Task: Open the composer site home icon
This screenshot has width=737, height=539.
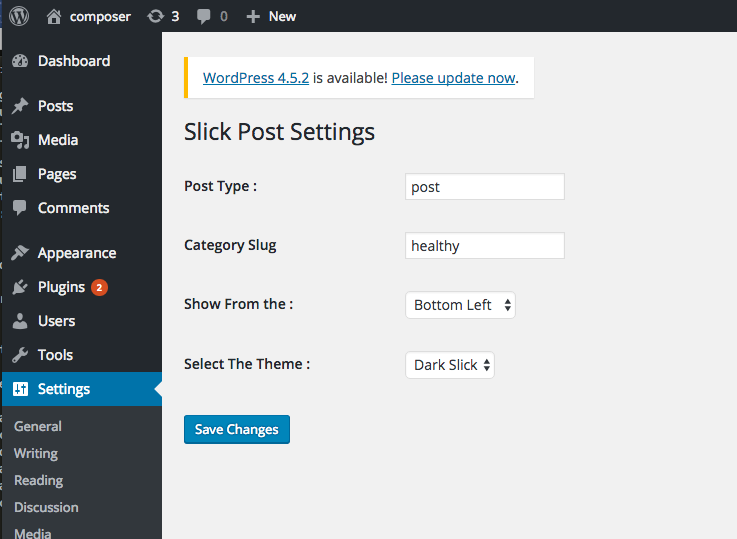Action: (x=54, y=16)
